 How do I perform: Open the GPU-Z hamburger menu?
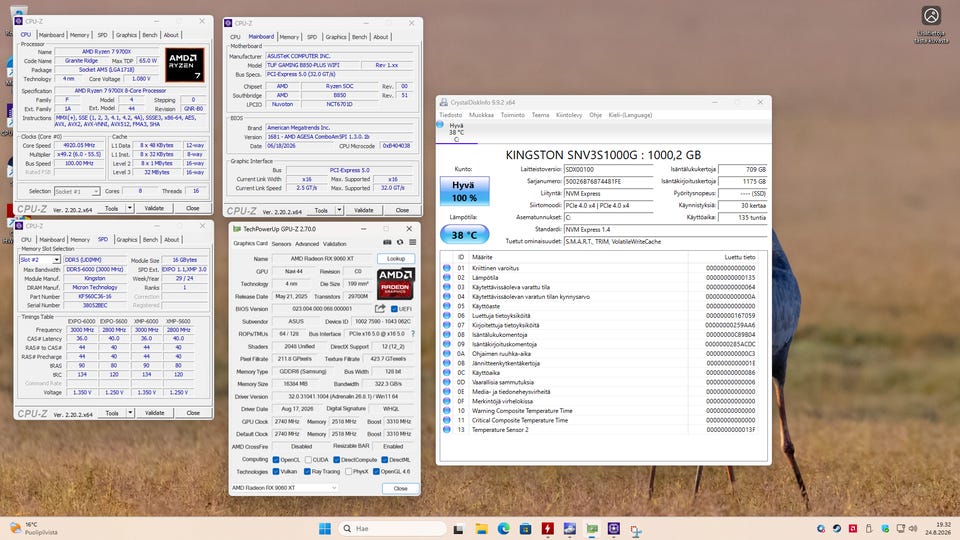[x=413, y=242]
